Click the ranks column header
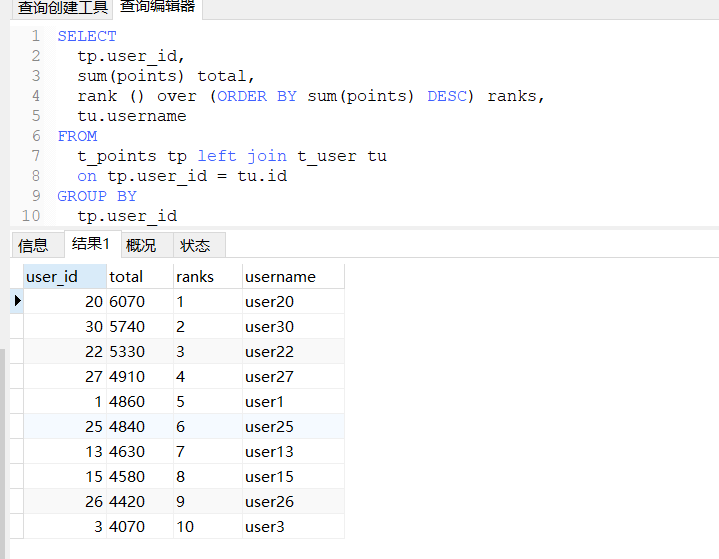This screenshot has height=559, width=719. click(x=208, y=277)
